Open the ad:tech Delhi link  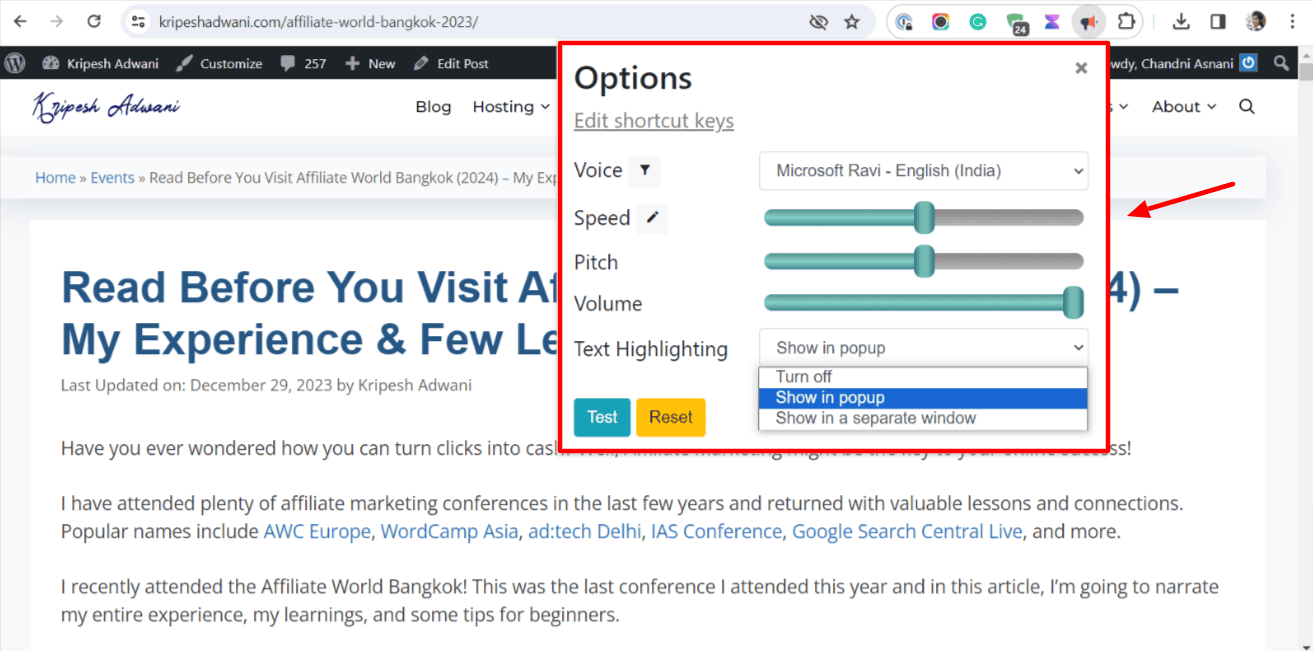585,531
